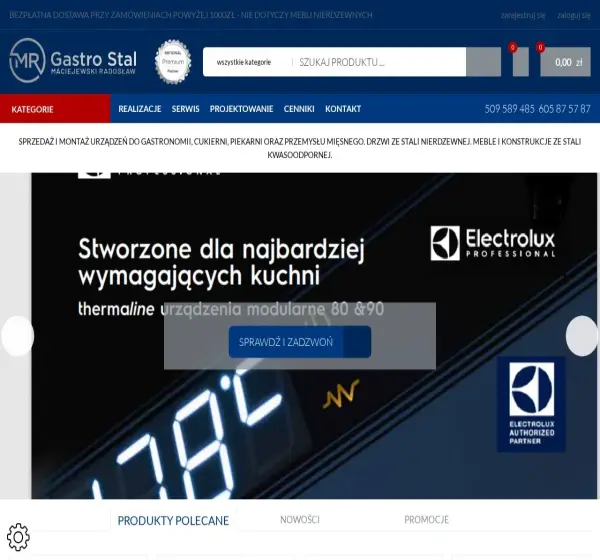Click the MR Gastro Stal logo
Screen dimensions: 600x560
[73, 60]
